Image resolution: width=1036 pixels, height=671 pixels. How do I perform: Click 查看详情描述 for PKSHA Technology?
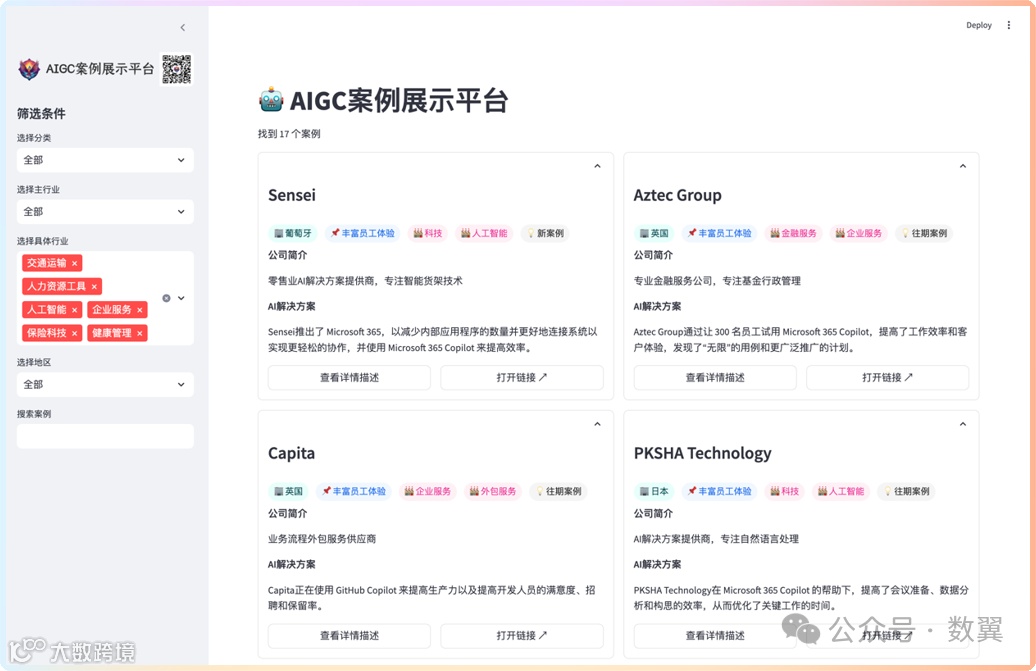point(715,635)
